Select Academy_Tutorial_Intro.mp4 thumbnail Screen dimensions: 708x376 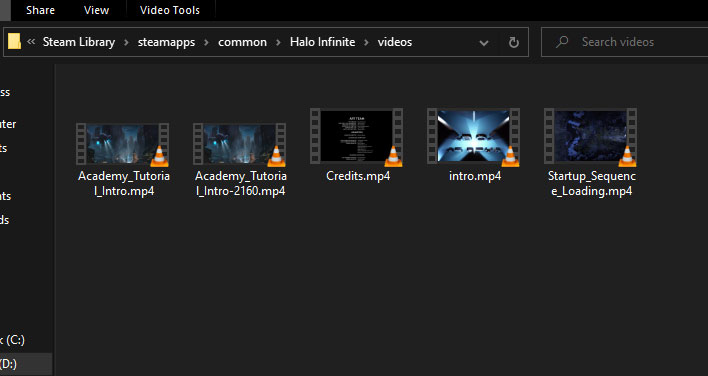122,144
